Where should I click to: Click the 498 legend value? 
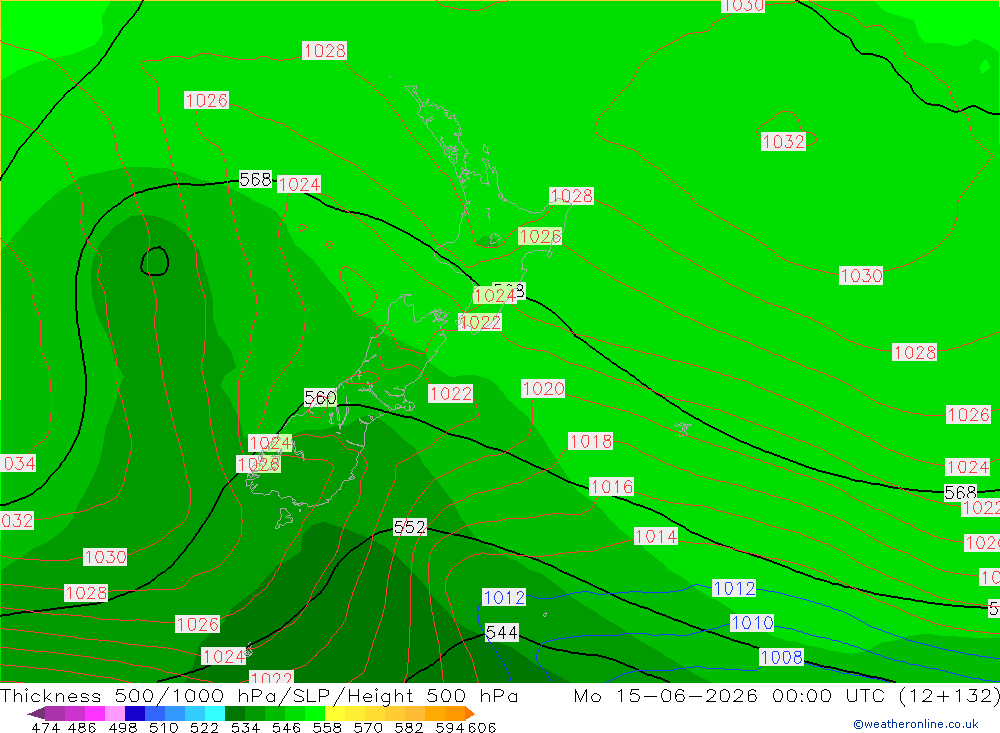point(122,727)
